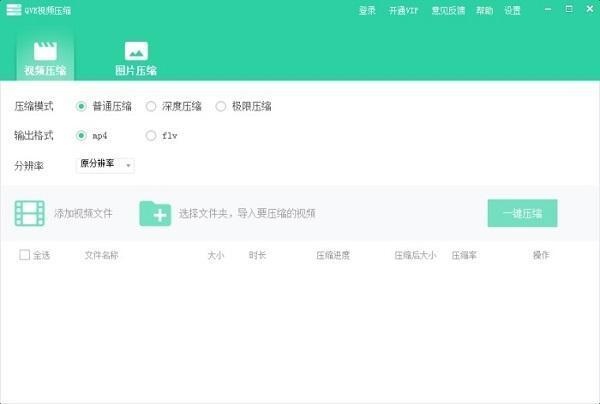Click 添加视频文件 label
The image size is (600, 404).
pos(83,213)
